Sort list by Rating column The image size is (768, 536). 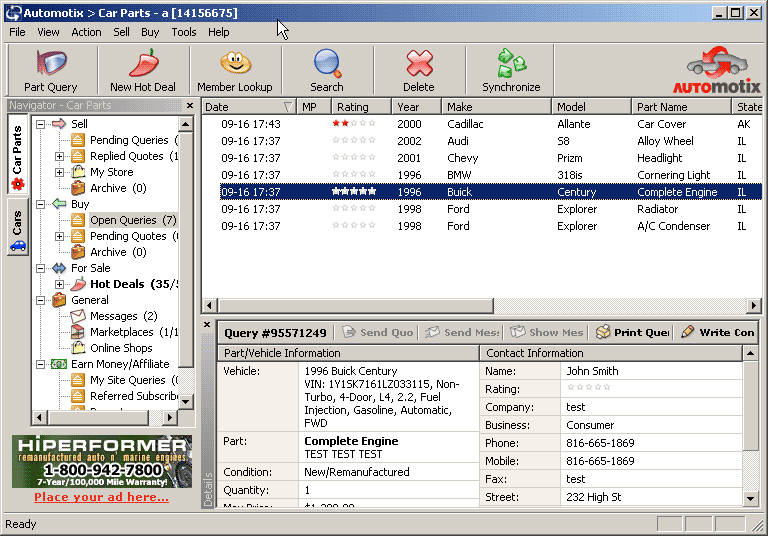tap(361, 107)
